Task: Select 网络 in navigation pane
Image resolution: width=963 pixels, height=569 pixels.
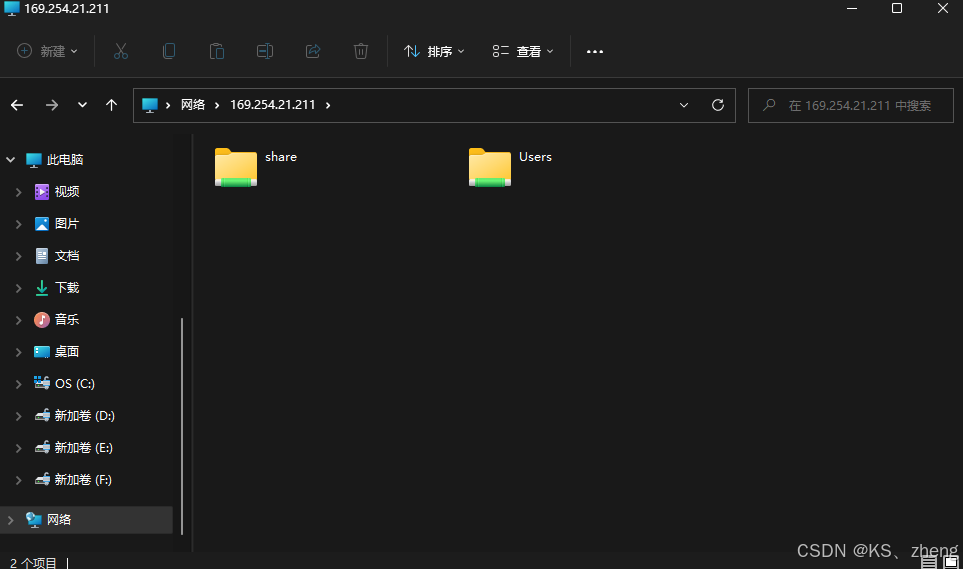Action: click(59, 520)
